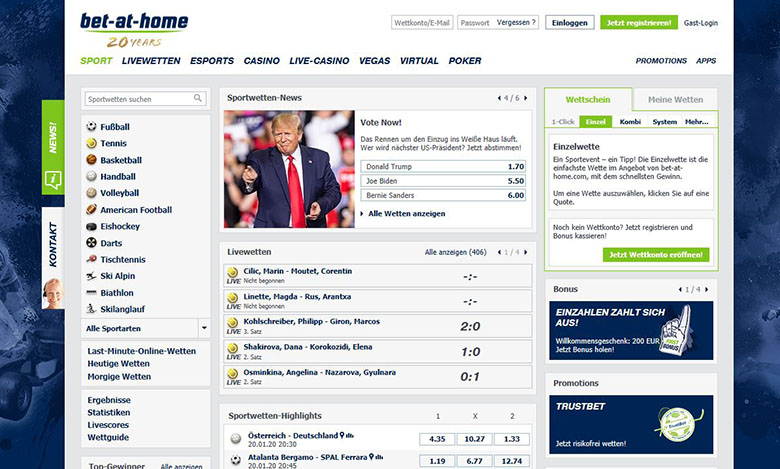Click the search magnifier icon
This screenshot has height=469, width=780.
tap(198, 98)
